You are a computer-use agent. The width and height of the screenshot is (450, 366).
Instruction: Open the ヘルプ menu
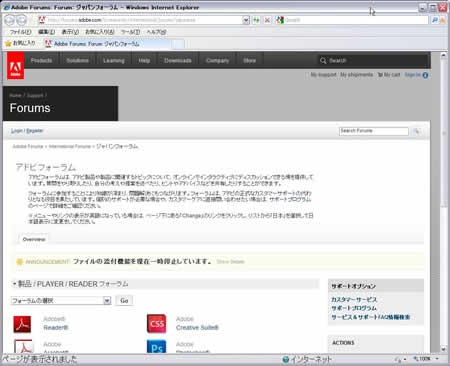point(156,32)
